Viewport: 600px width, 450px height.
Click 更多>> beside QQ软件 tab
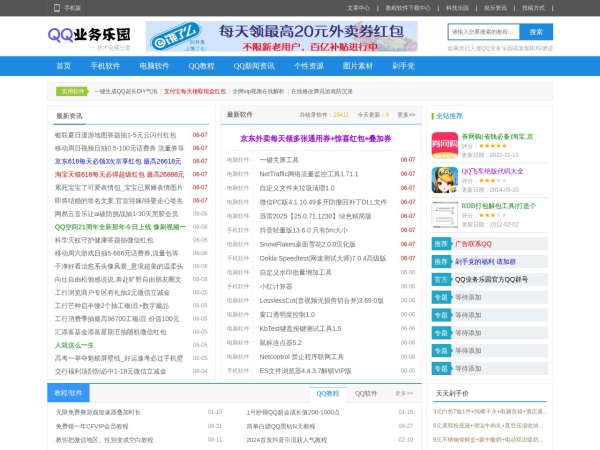[x=404, y=393]
